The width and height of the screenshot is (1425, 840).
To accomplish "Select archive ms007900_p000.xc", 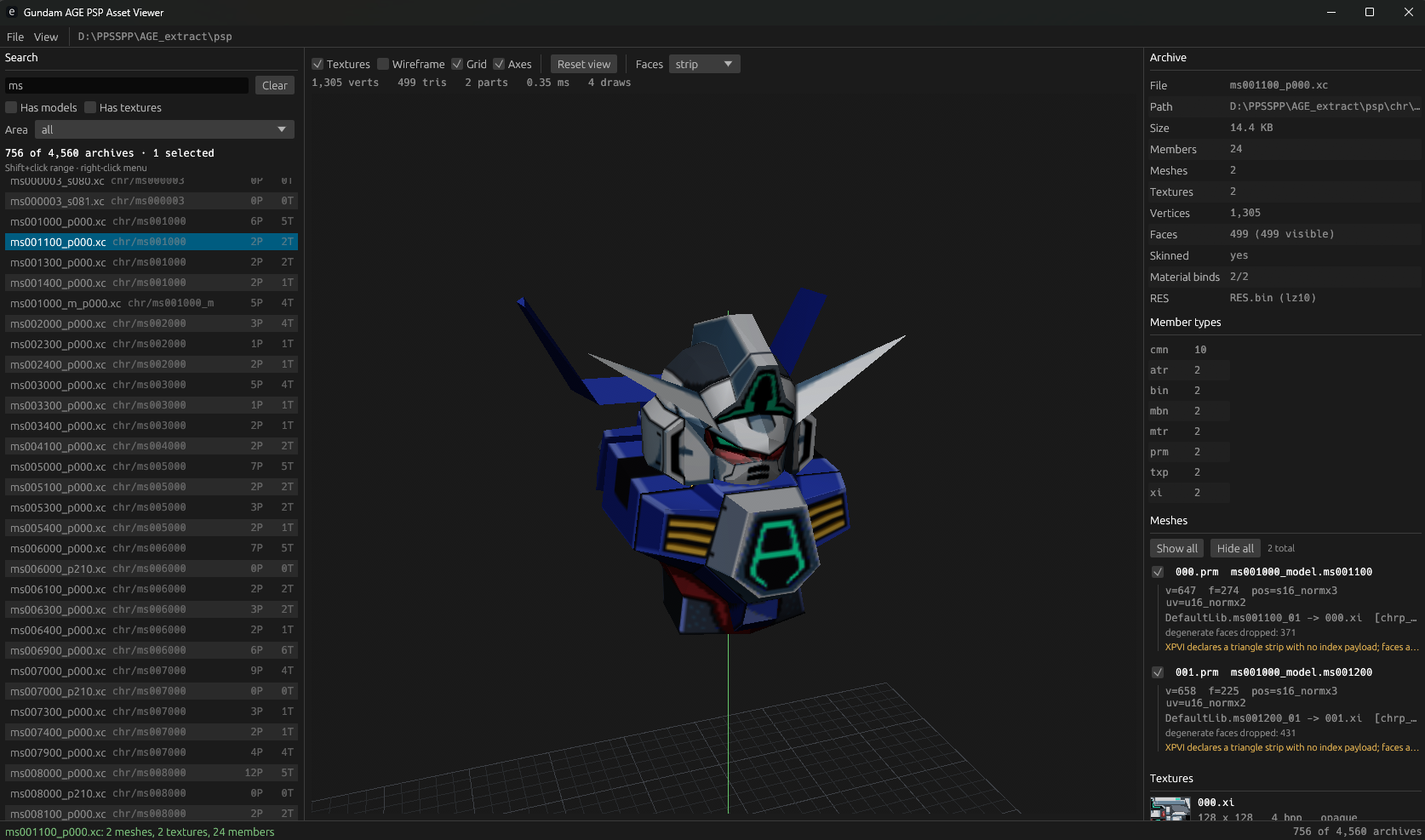I will pyautogui.click(x=152, y=752).
